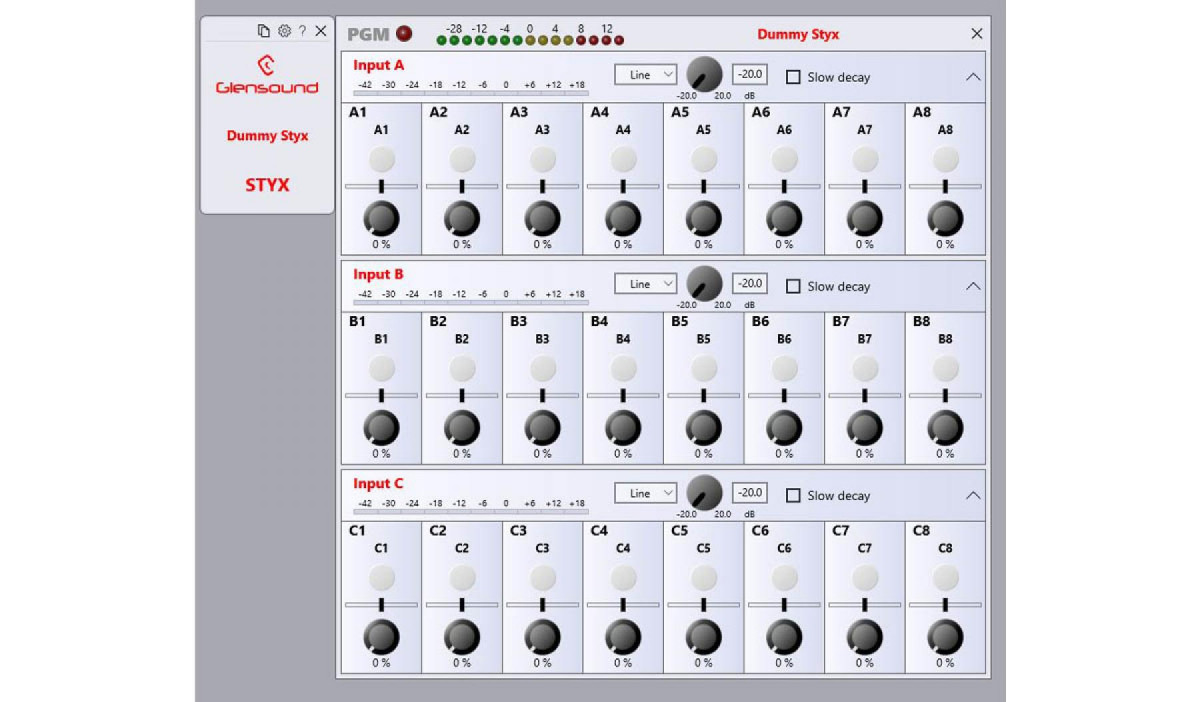Click the B6 pan slider
The width and height of the screenshot is (1200, 702).
[784, 395]
